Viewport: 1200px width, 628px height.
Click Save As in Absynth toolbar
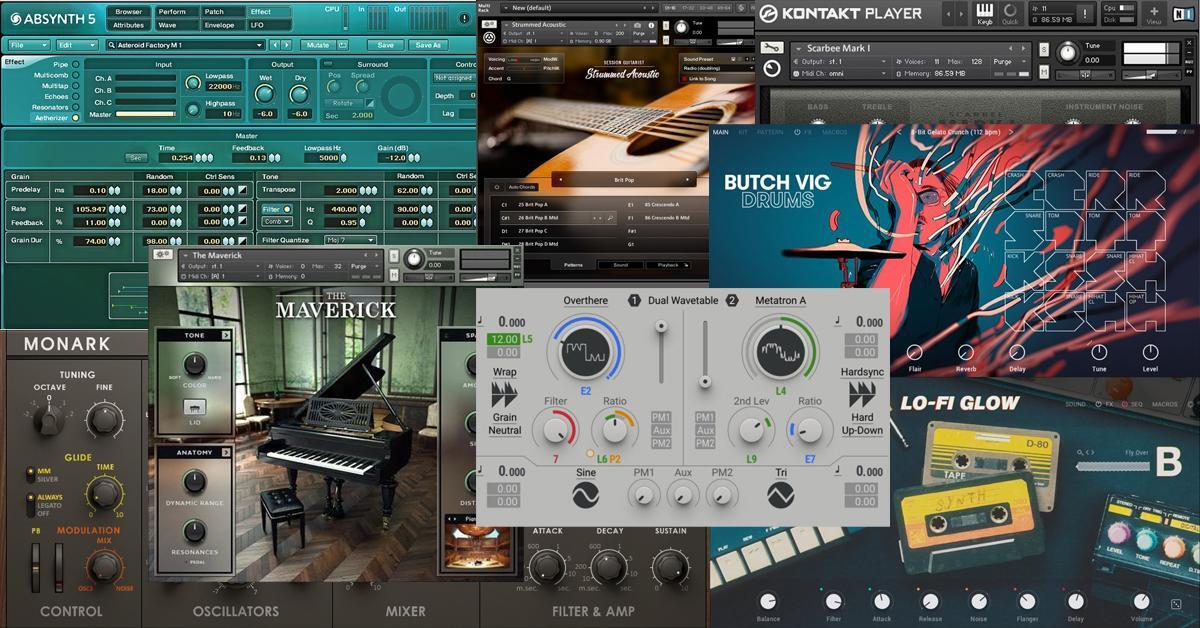(x=430, y=45)
